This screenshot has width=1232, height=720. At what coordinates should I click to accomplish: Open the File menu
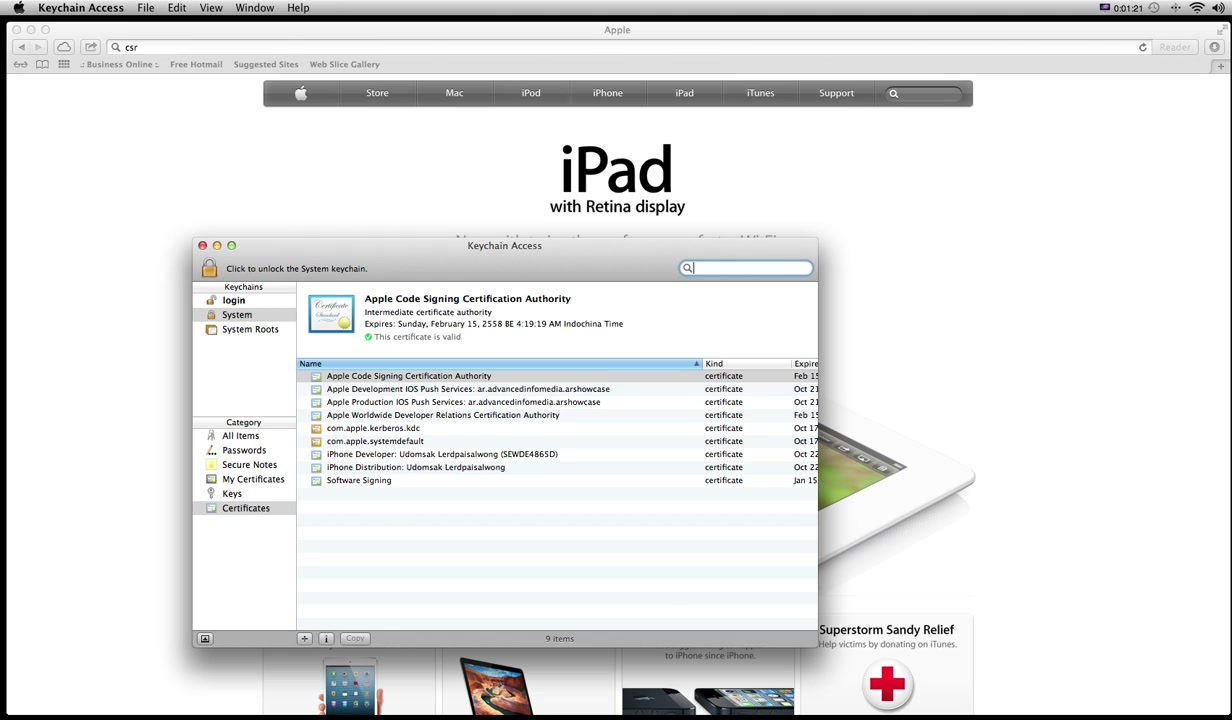[x=146, y=8]
